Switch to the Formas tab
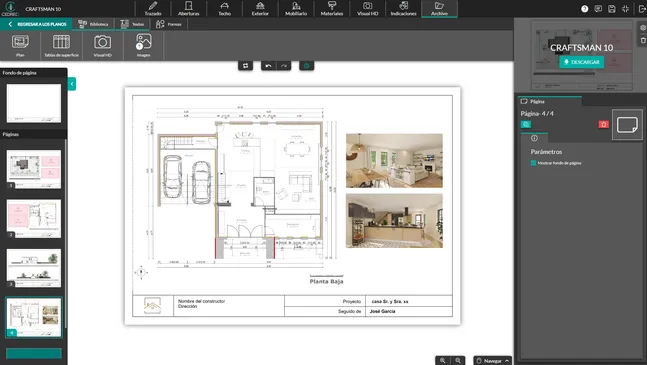This screenshot has width=647, height=365. click(169, 24)
